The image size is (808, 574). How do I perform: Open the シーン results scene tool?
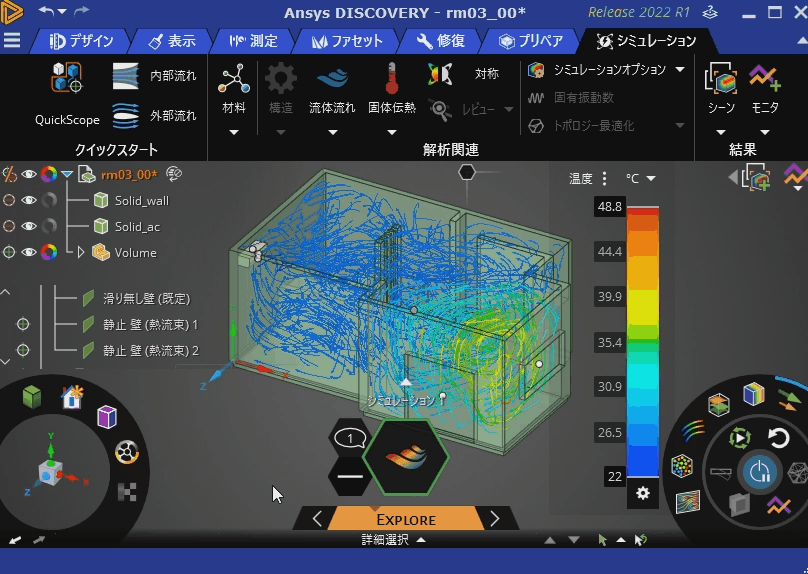[x=721, y=88]
